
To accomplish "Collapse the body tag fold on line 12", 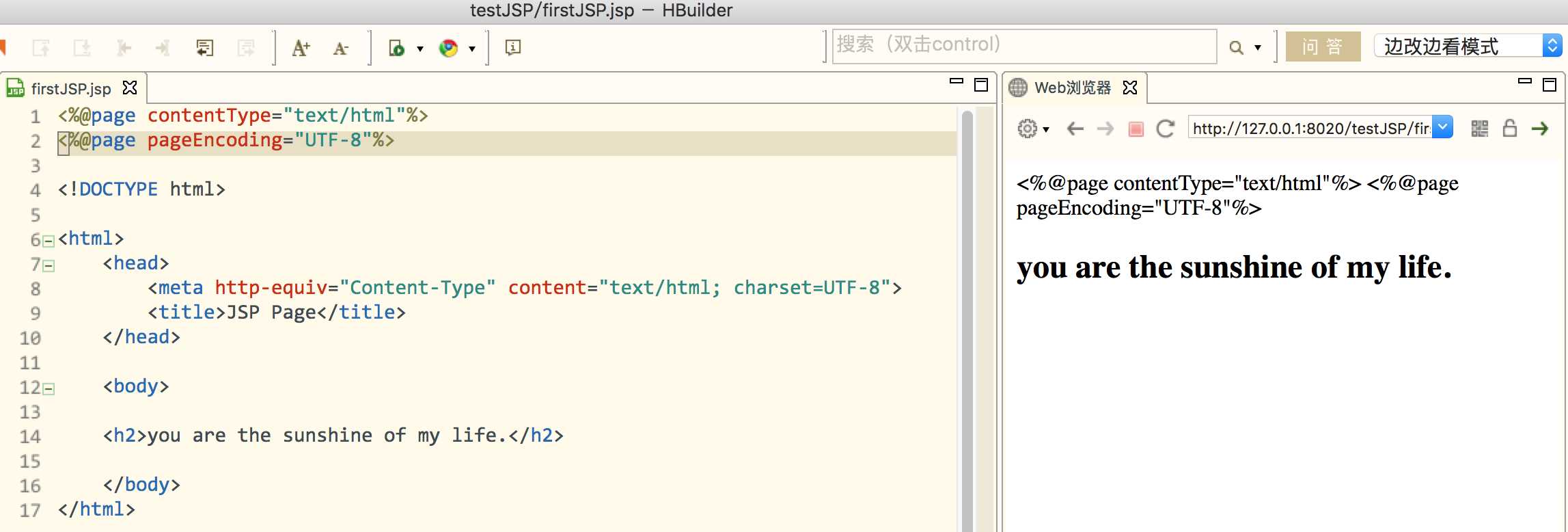I will click(49, 388).
